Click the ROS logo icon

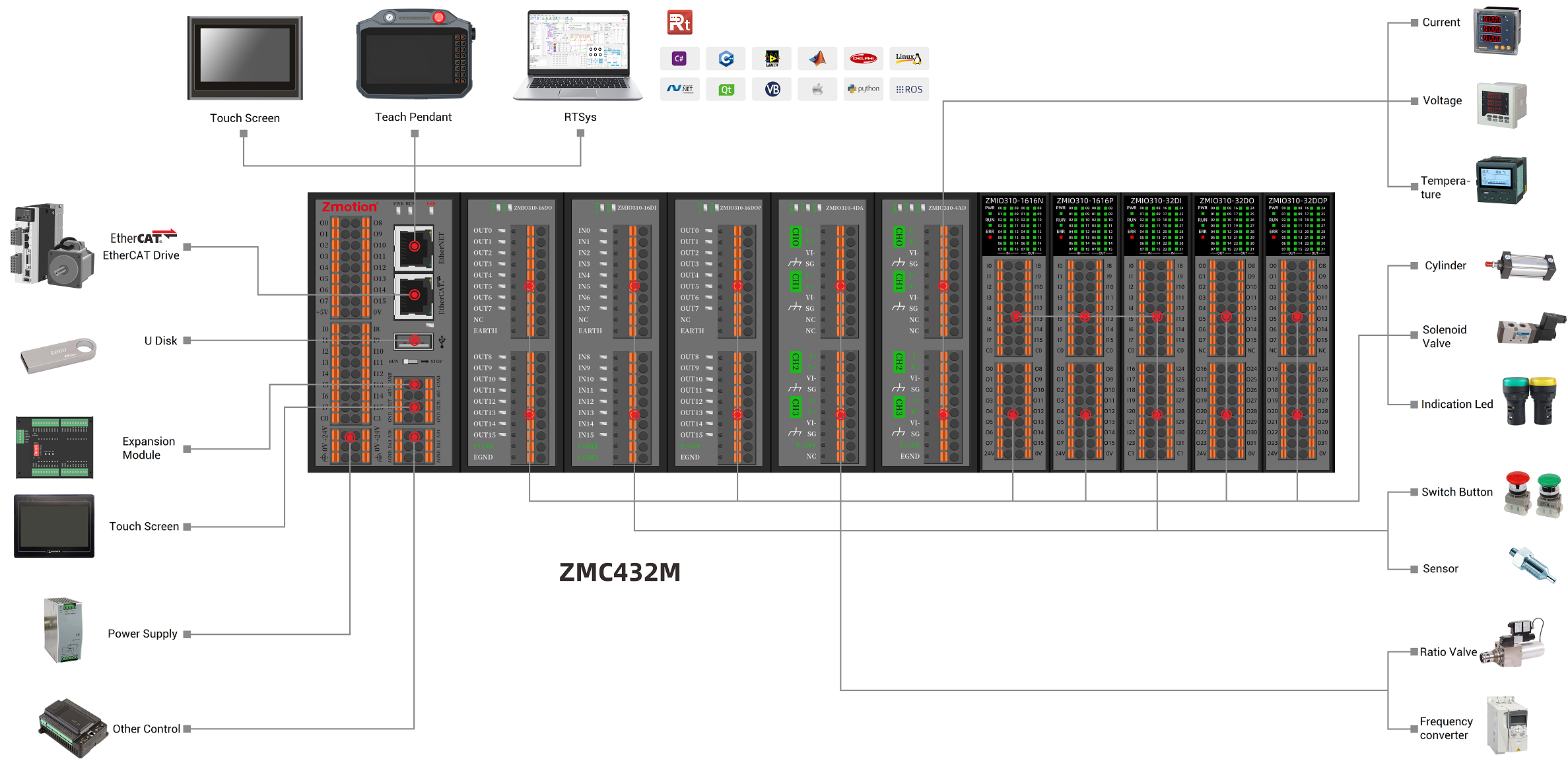pyautogui.click(x=909, y=89)
